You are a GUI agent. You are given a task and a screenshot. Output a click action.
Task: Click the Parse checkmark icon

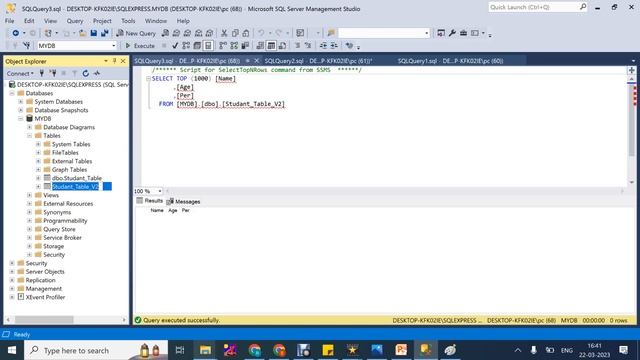(175, 46)
